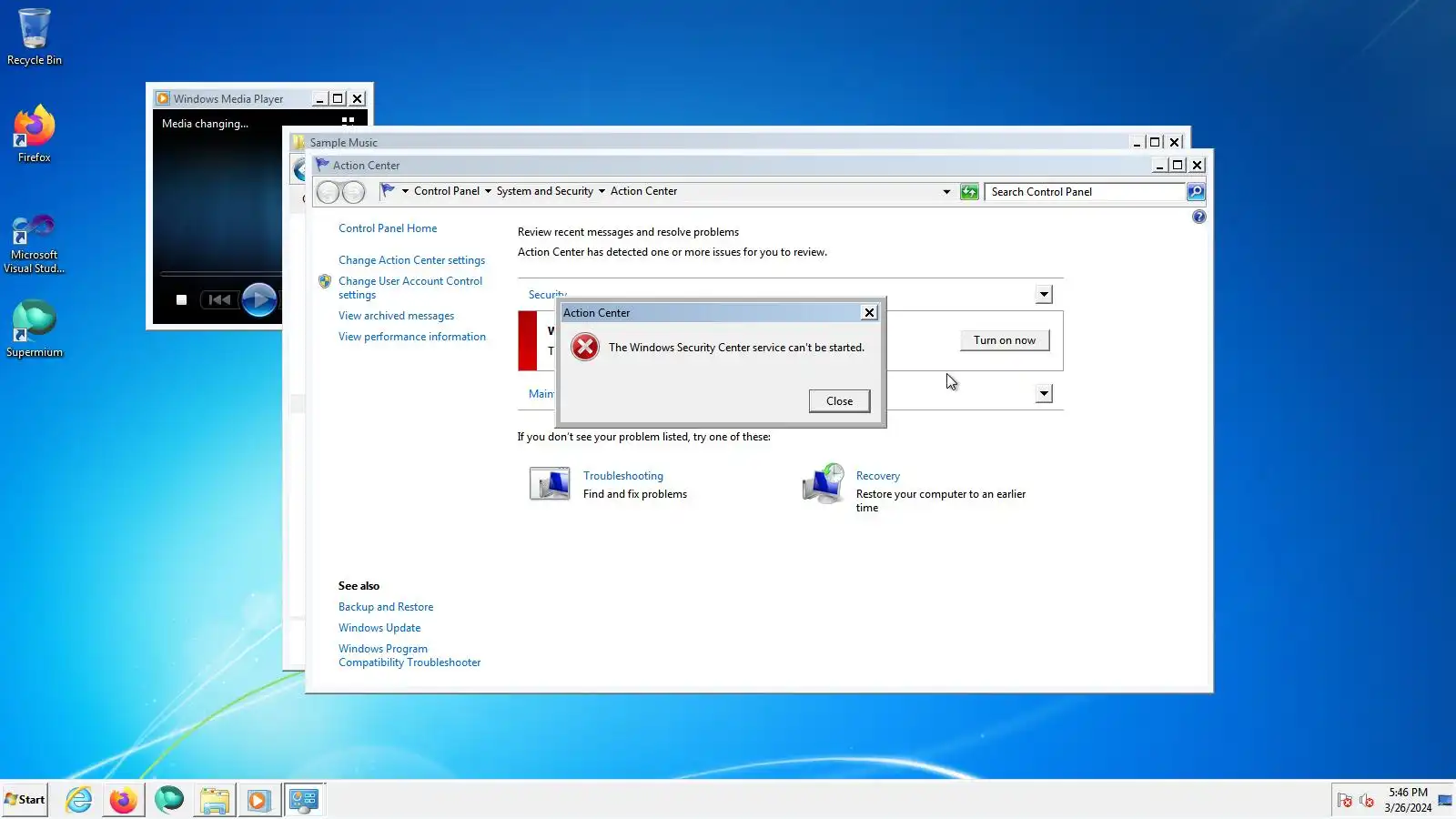Image resolution: width=1456 pixels, height=819 pixels.
Task: Click the display tray icon beside the clock
Action: 1445,801
